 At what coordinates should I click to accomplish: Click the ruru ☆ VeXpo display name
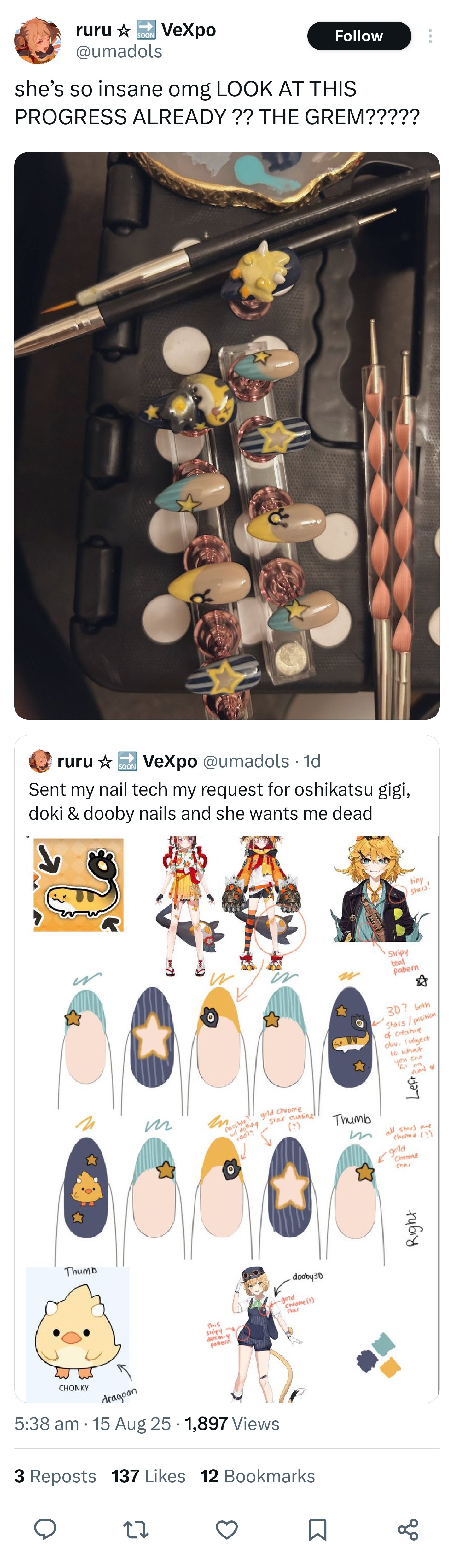click(145, 30)
